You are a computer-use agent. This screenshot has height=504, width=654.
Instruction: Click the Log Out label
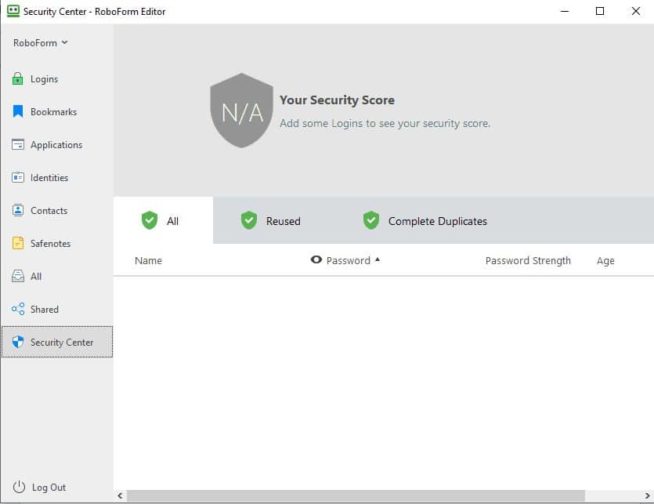coord(49,487)
